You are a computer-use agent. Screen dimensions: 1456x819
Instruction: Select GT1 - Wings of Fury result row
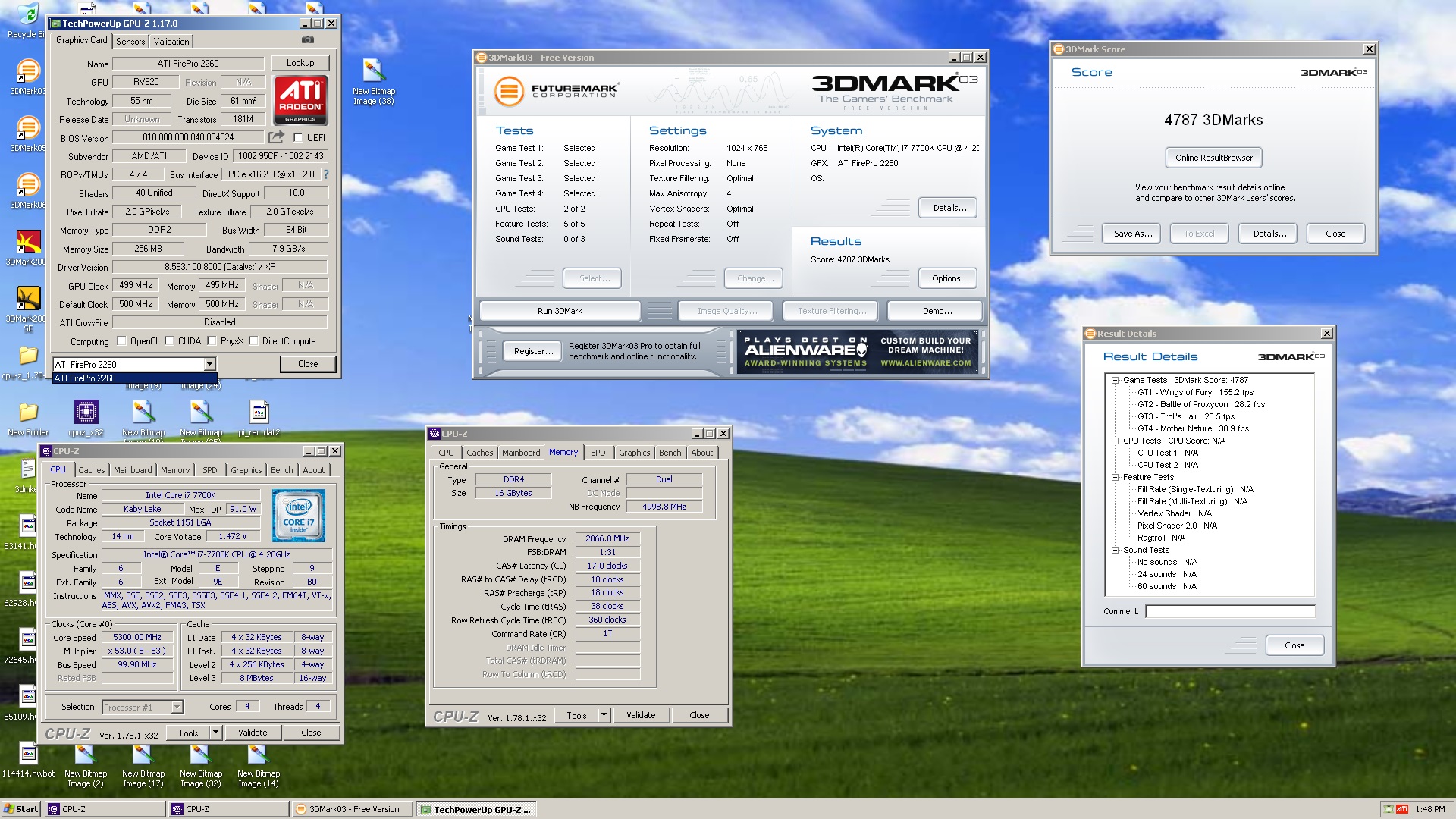[x=1195, y=393]
